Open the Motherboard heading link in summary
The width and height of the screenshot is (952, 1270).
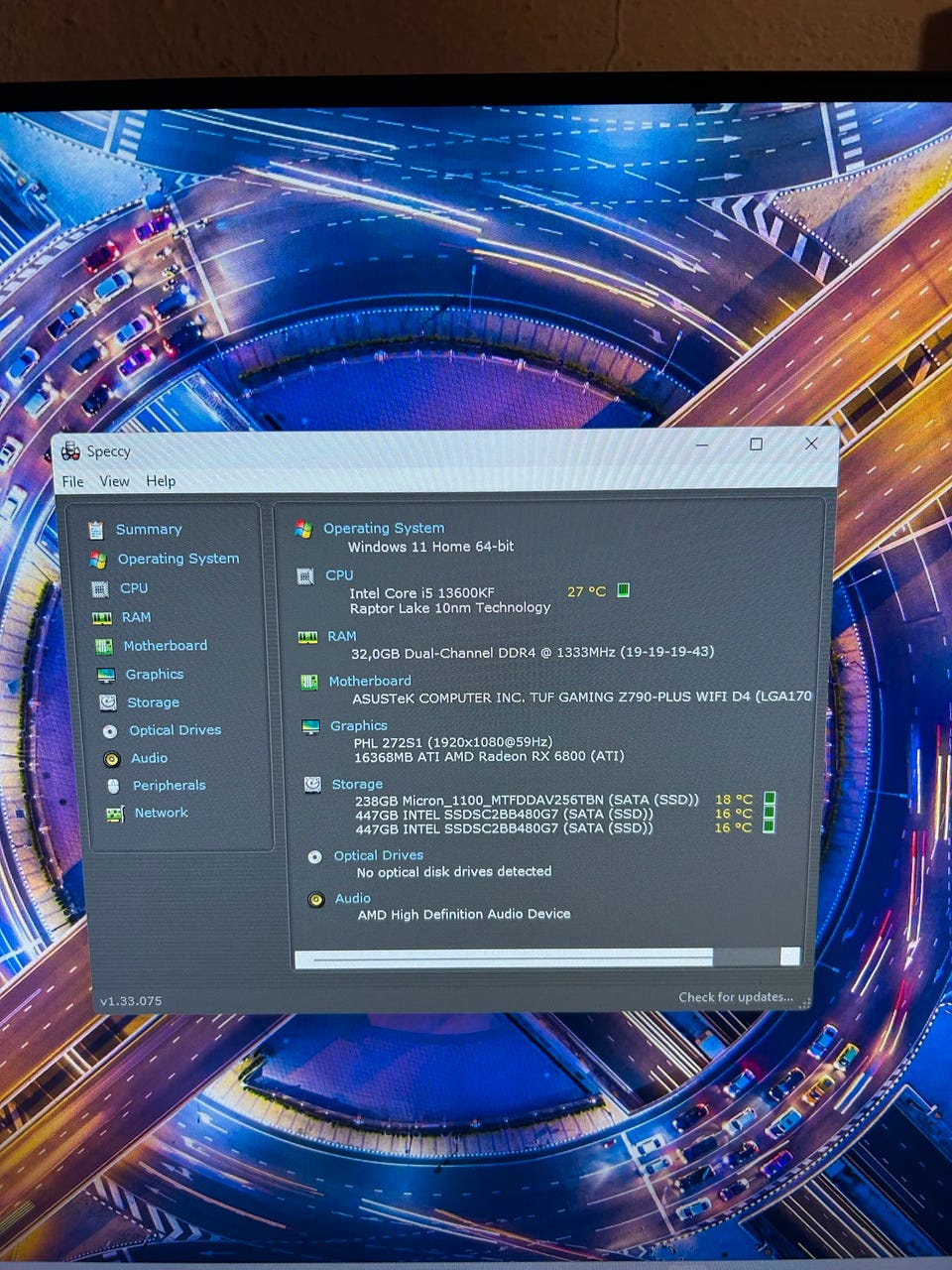tap(370, 682)
